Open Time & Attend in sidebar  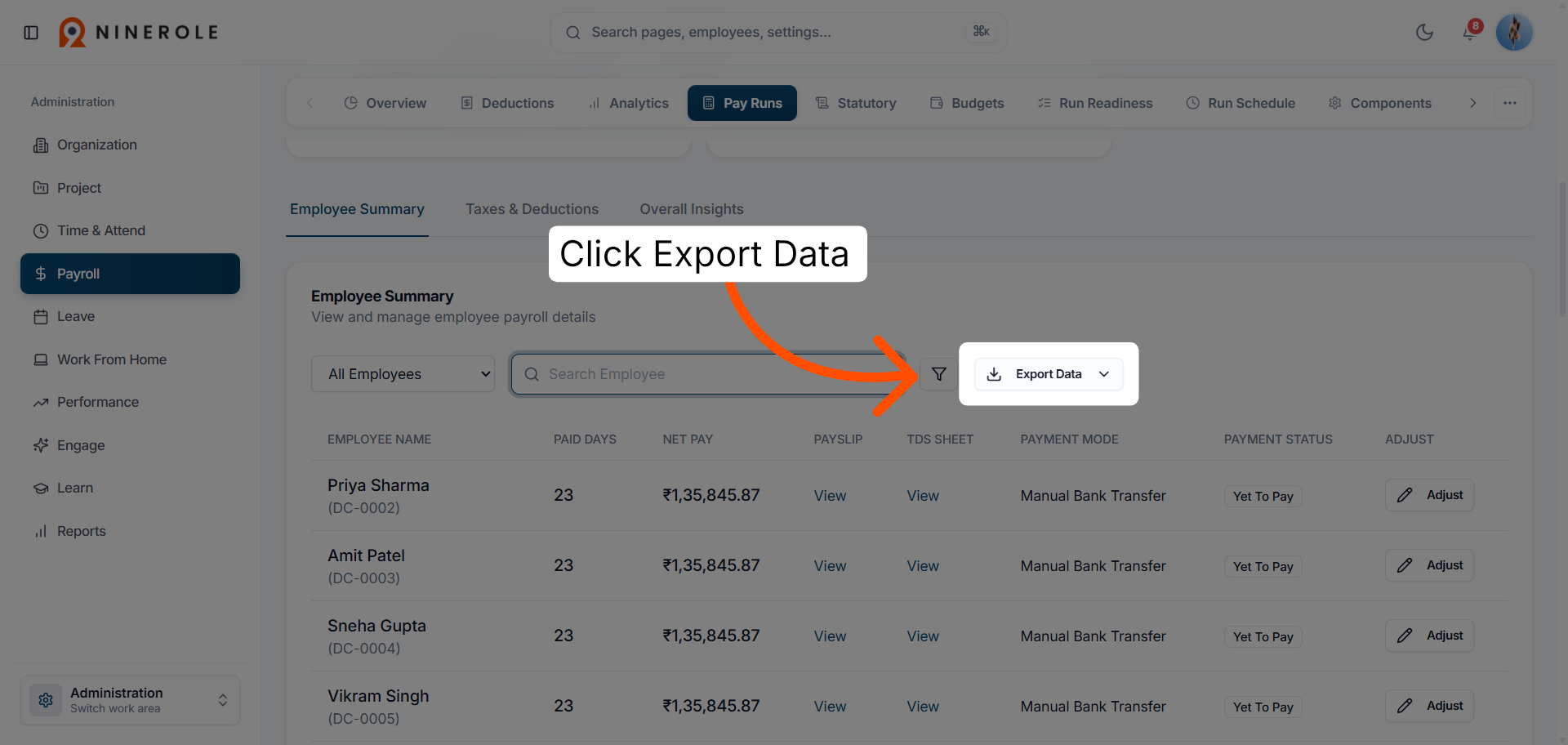coord(131,230)
